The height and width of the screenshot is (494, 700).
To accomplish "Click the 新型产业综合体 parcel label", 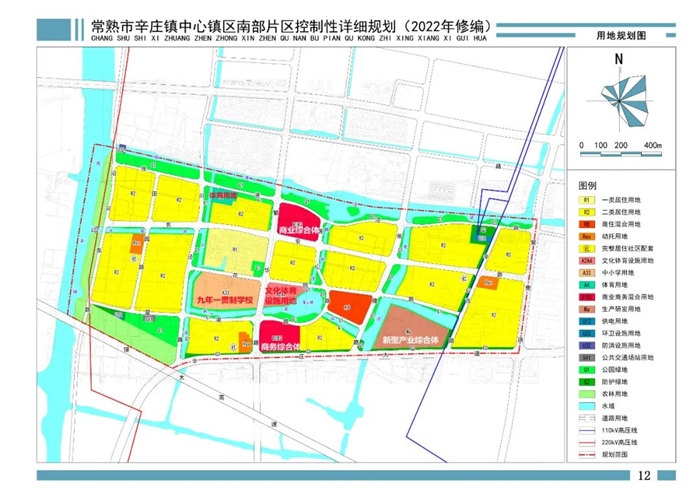I will click(411, 341).
